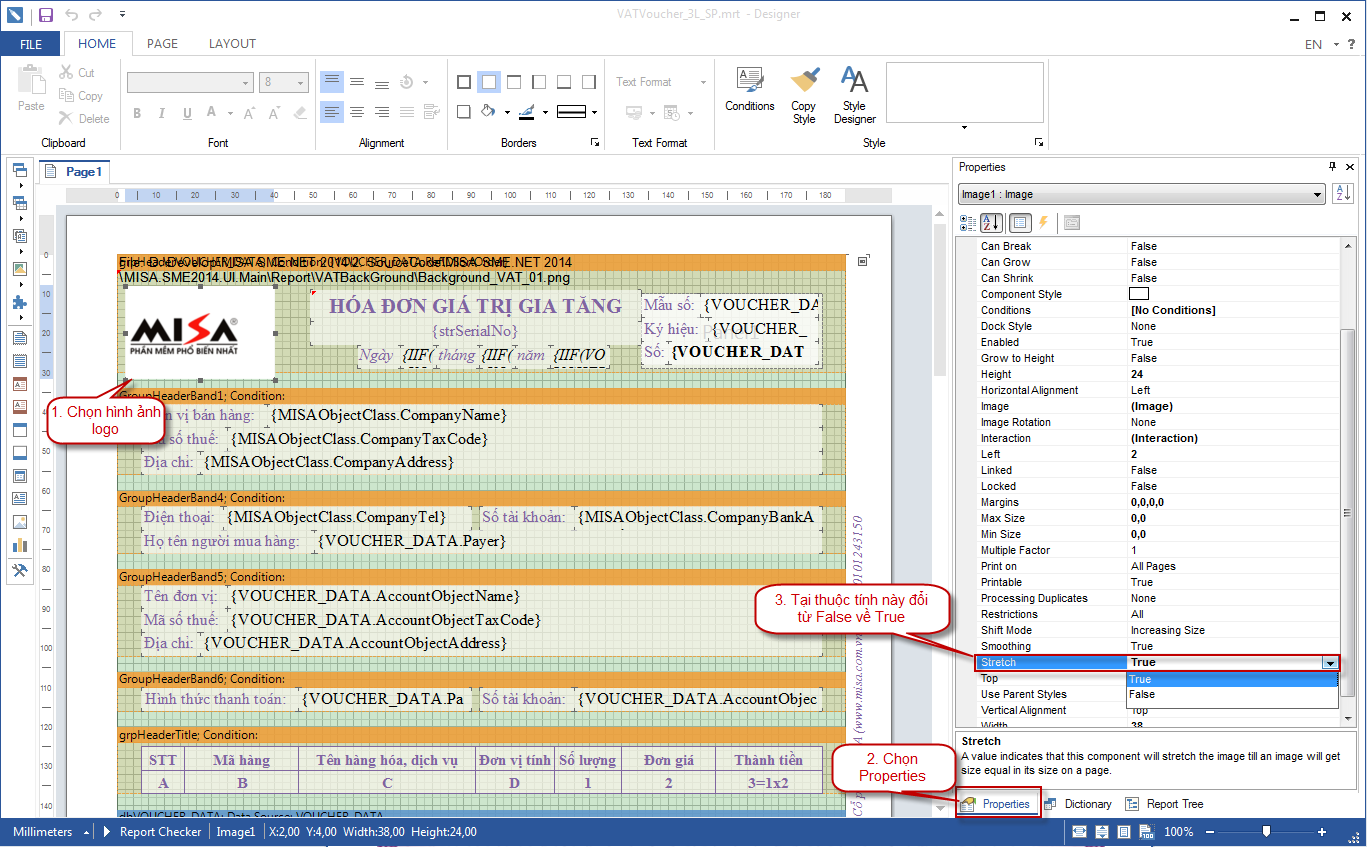
Task: Click the sort button beside component selector
Action: point(1343,194)
